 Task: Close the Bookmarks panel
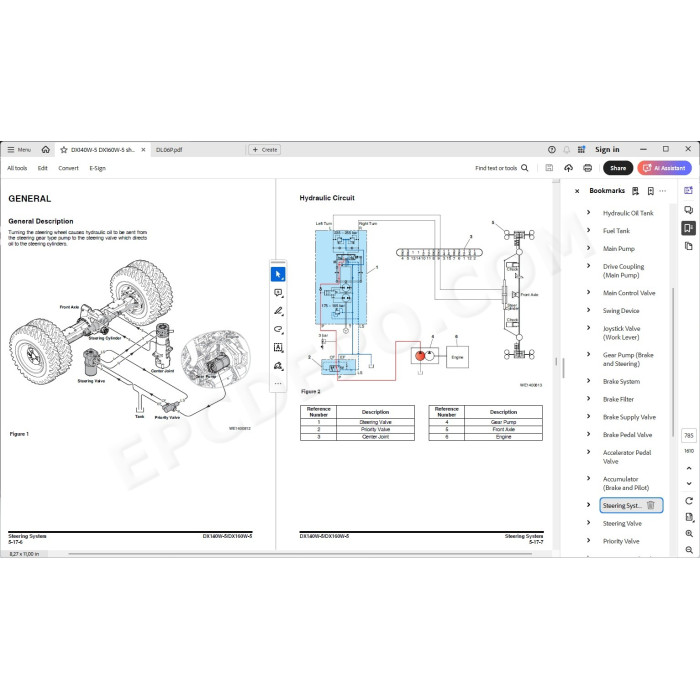pyautogui.click(x=577, y=191)
